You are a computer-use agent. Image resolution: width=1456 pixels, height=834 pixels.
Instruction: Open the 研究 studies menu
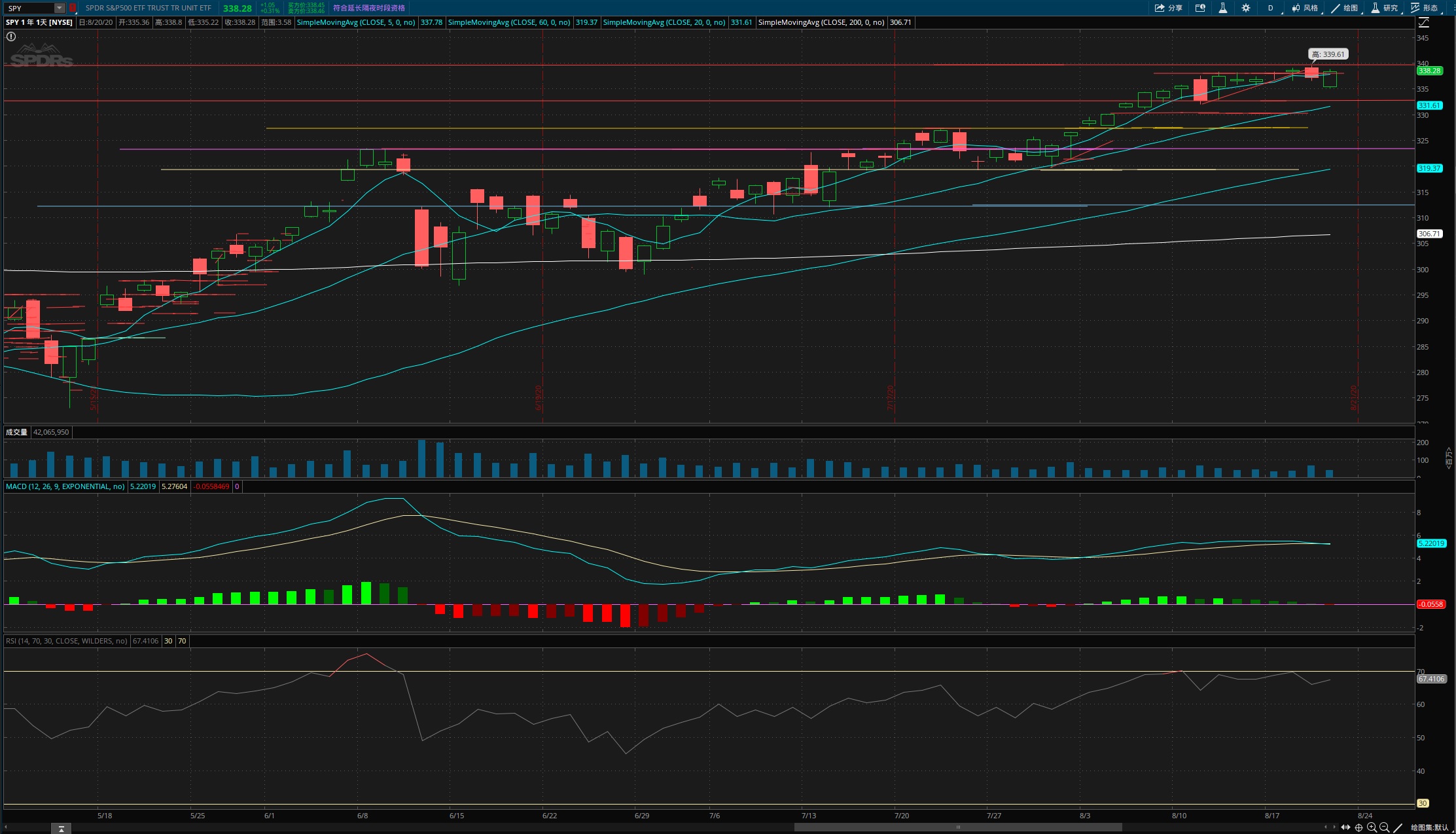click(1385, 8)
